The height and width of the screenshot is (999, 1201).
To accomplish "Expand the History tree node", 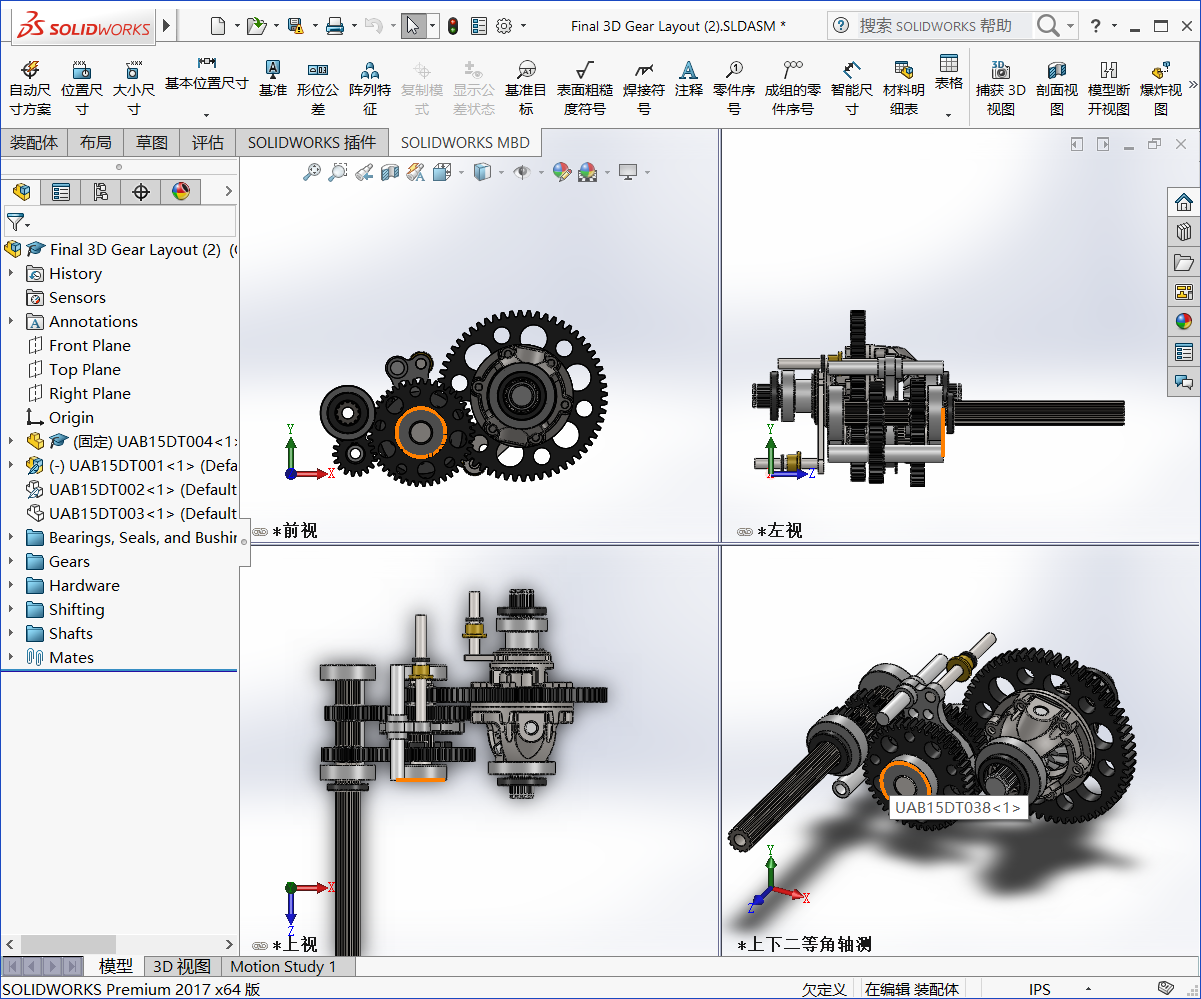I will (11, 273).
